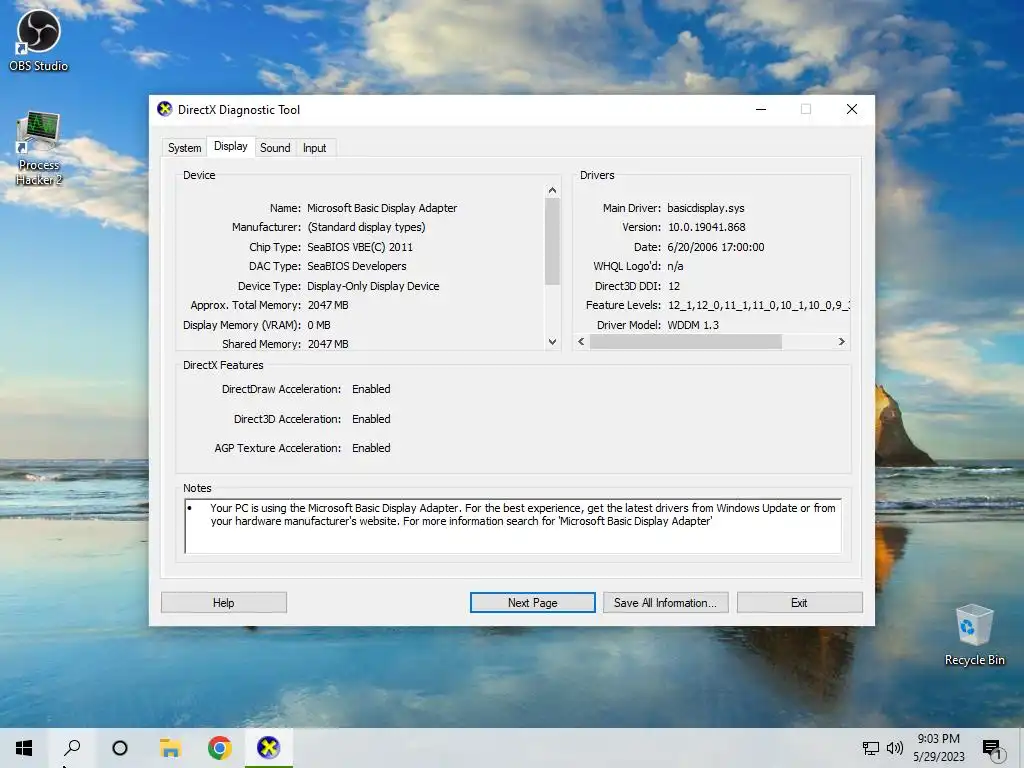This screenshot has width=1024, height=768.
Task: Click AGP Texture Acceleration 'Enabled' status
Action: tap(371, 448)
